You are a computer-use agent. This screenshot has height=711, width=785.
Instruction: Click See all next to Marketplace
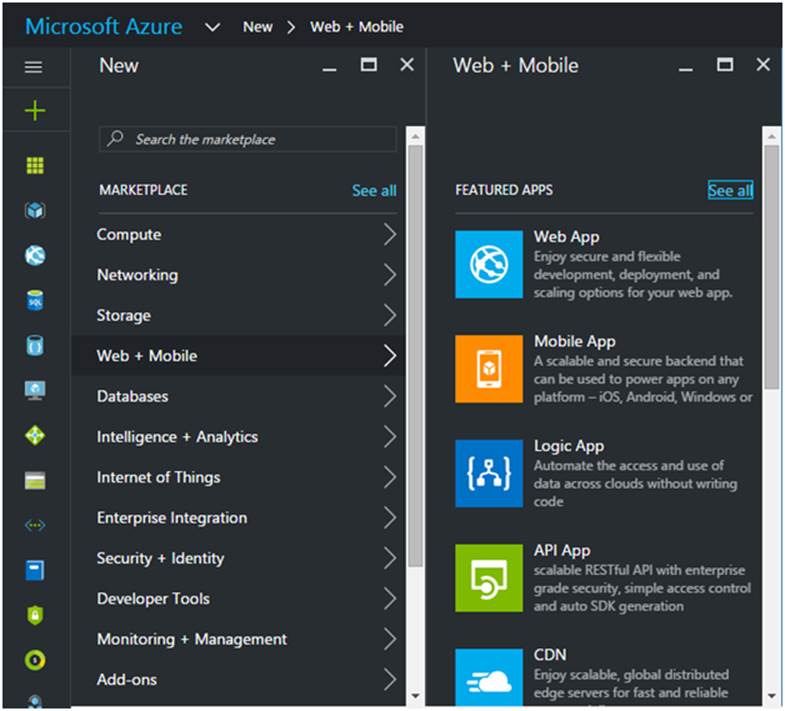(374, 190)
